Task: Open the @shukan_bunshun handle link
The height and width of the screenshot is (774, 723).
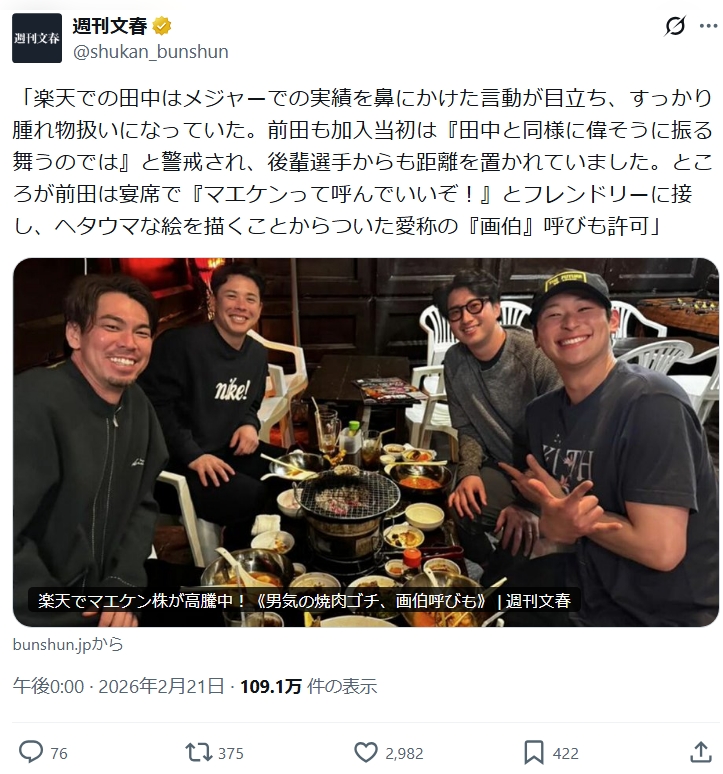Action: pos(151,51)
